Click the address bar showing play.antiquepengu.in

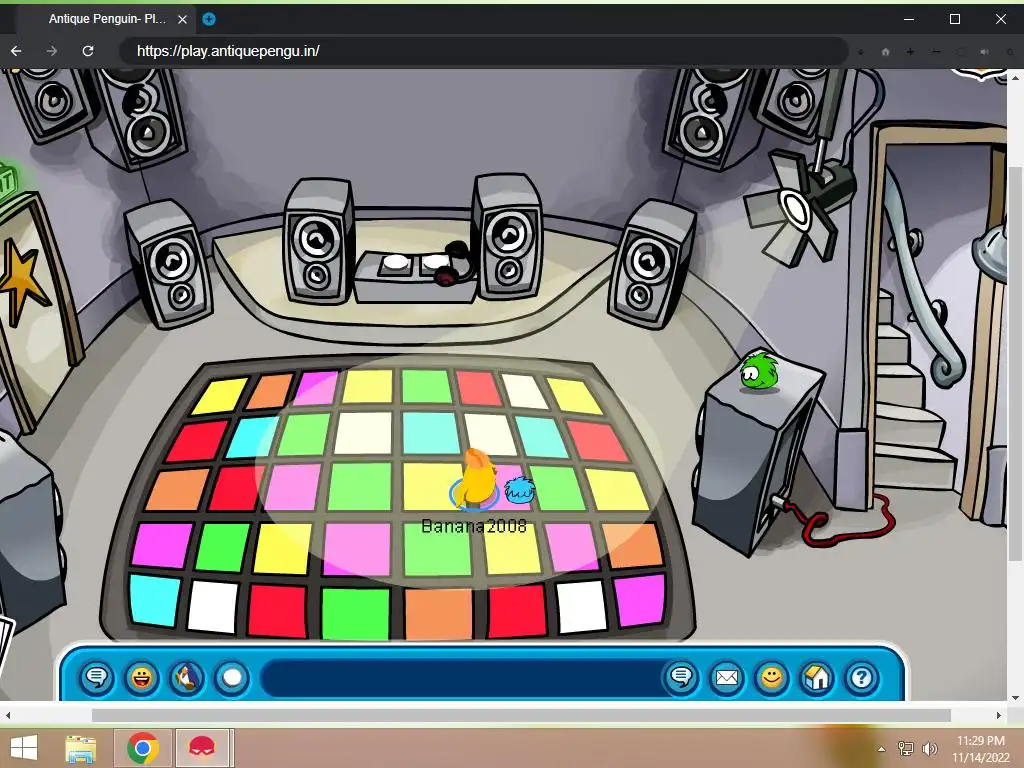(x=483, y=51)
